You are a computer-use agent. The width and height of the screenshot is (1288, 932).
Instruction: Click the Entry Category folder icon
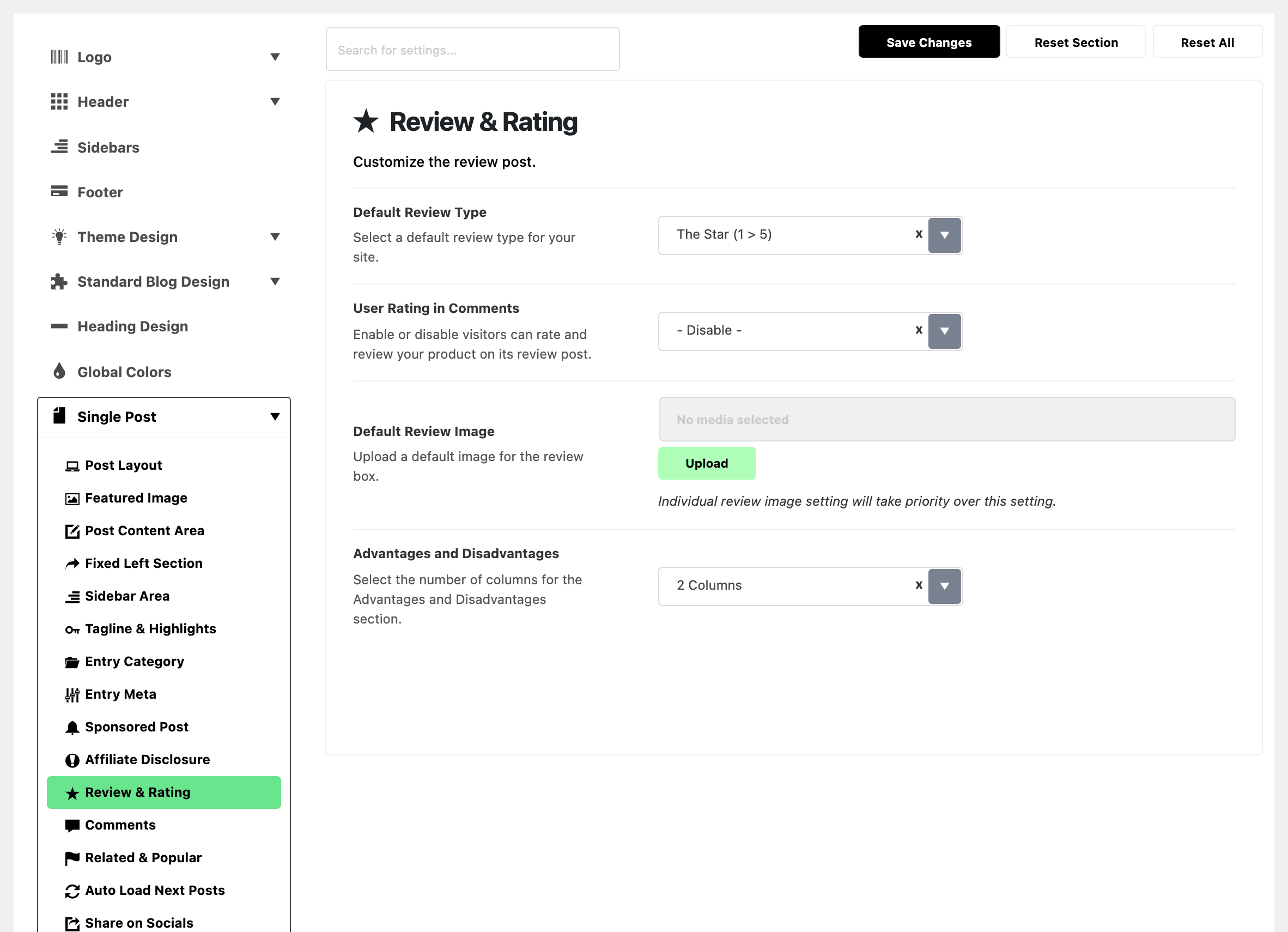tap(72, 662)
